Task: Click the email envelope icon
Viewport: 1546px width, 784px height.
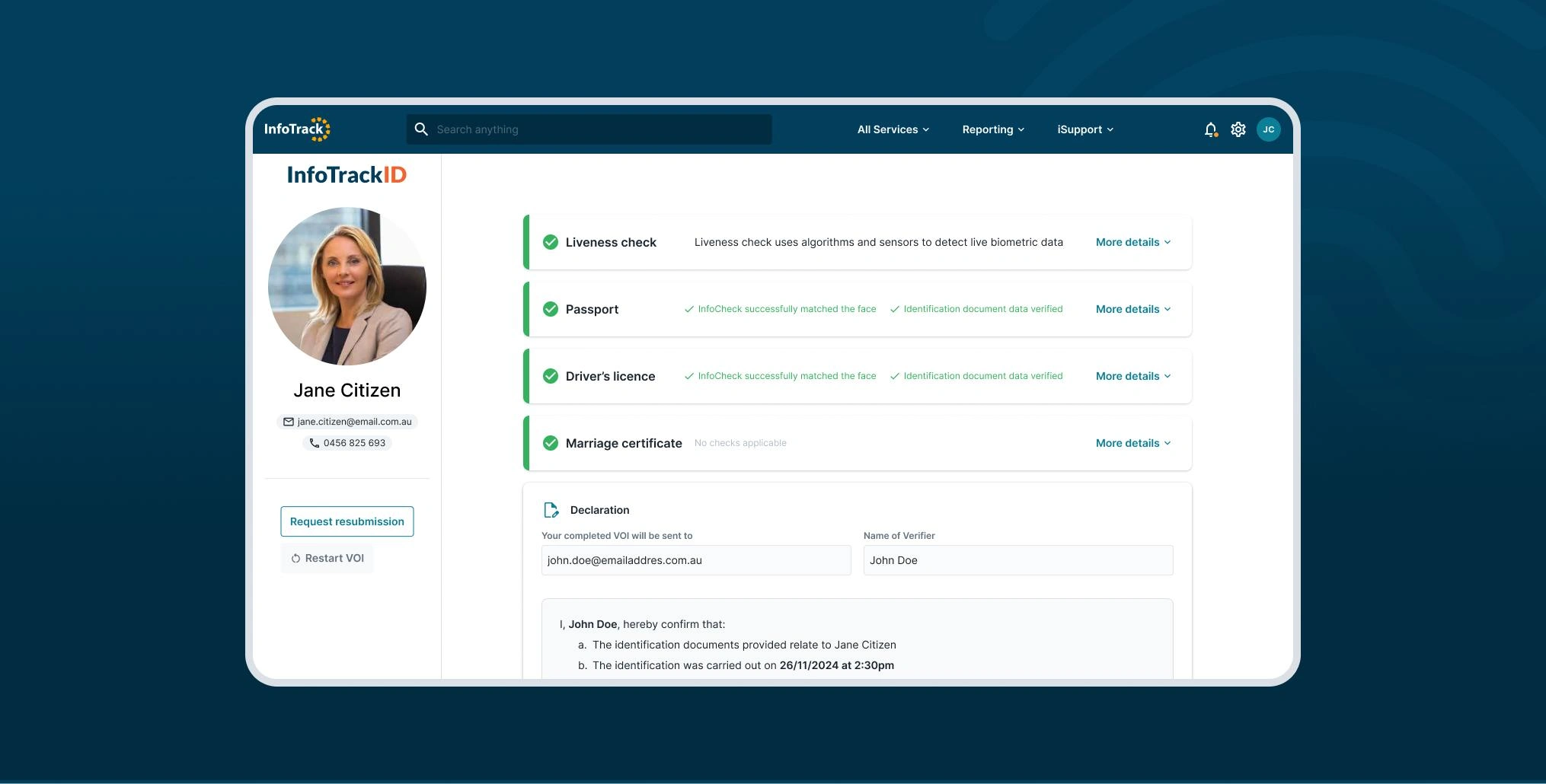Action: [x=289, y=422]
